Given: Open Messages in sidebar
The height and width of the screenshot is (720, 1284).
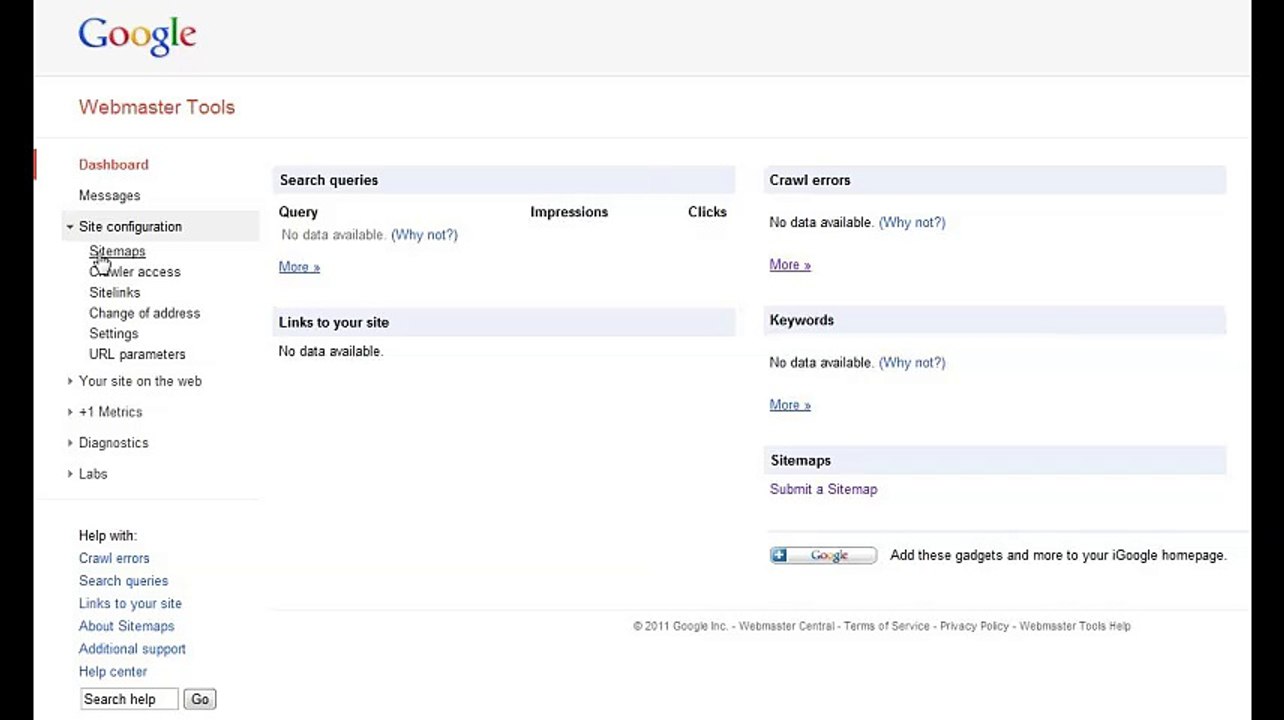Looking at the screenshot, I should 109,196.
